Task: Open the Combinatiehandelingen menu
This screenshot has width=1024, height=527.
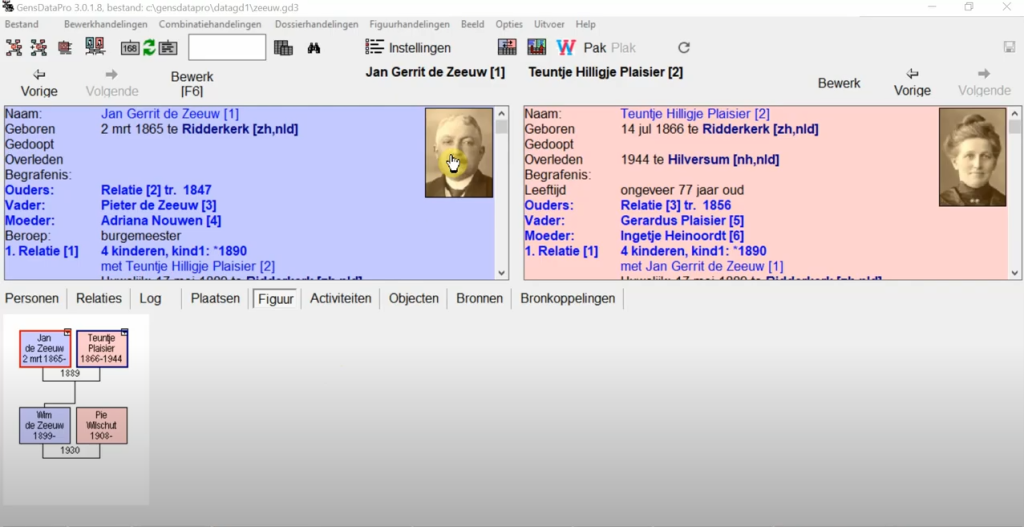Action: point(210,24)
